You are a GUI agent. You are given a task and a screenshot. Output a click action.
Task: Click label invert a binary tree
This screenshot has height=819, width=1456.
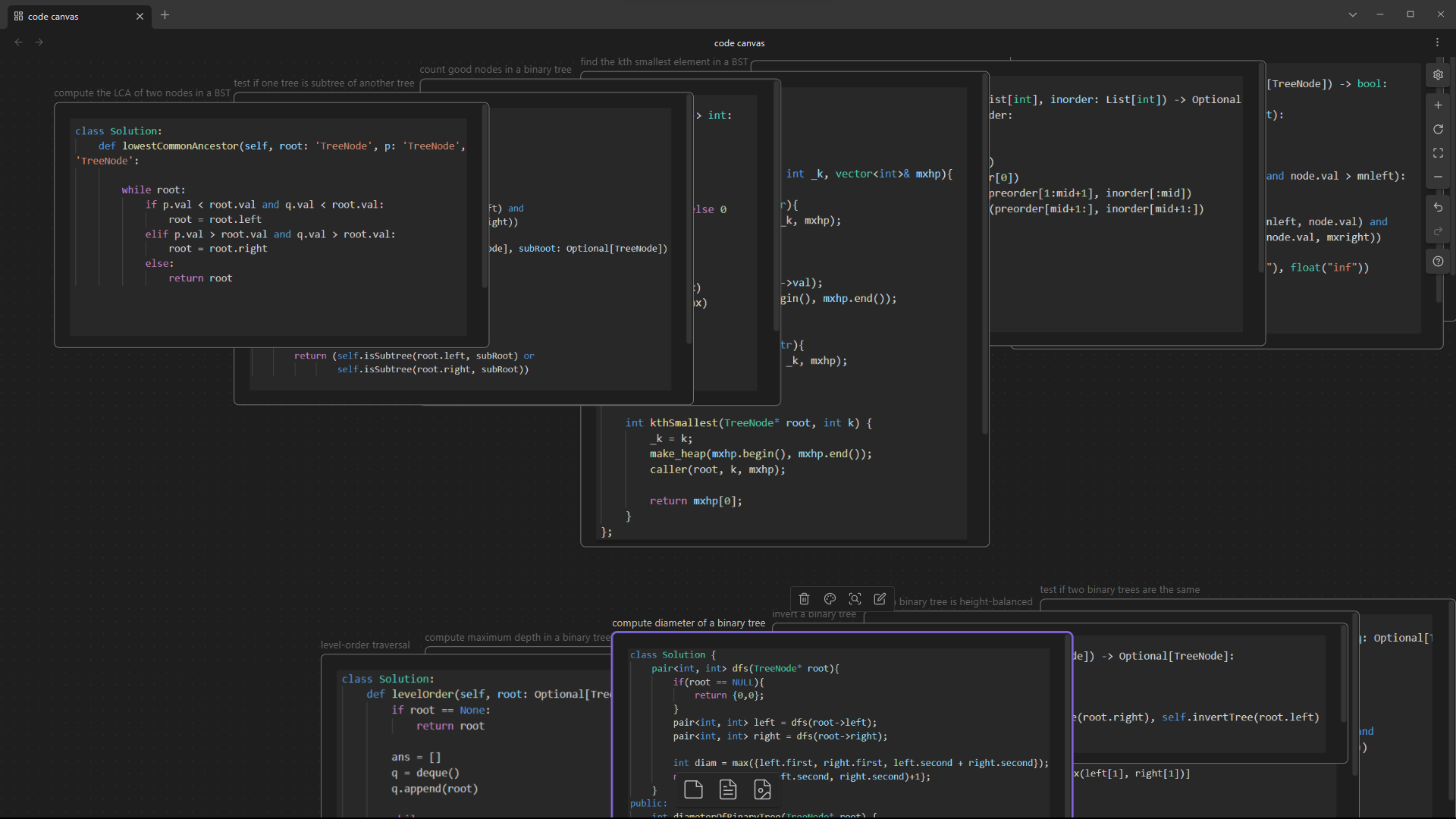814,614
